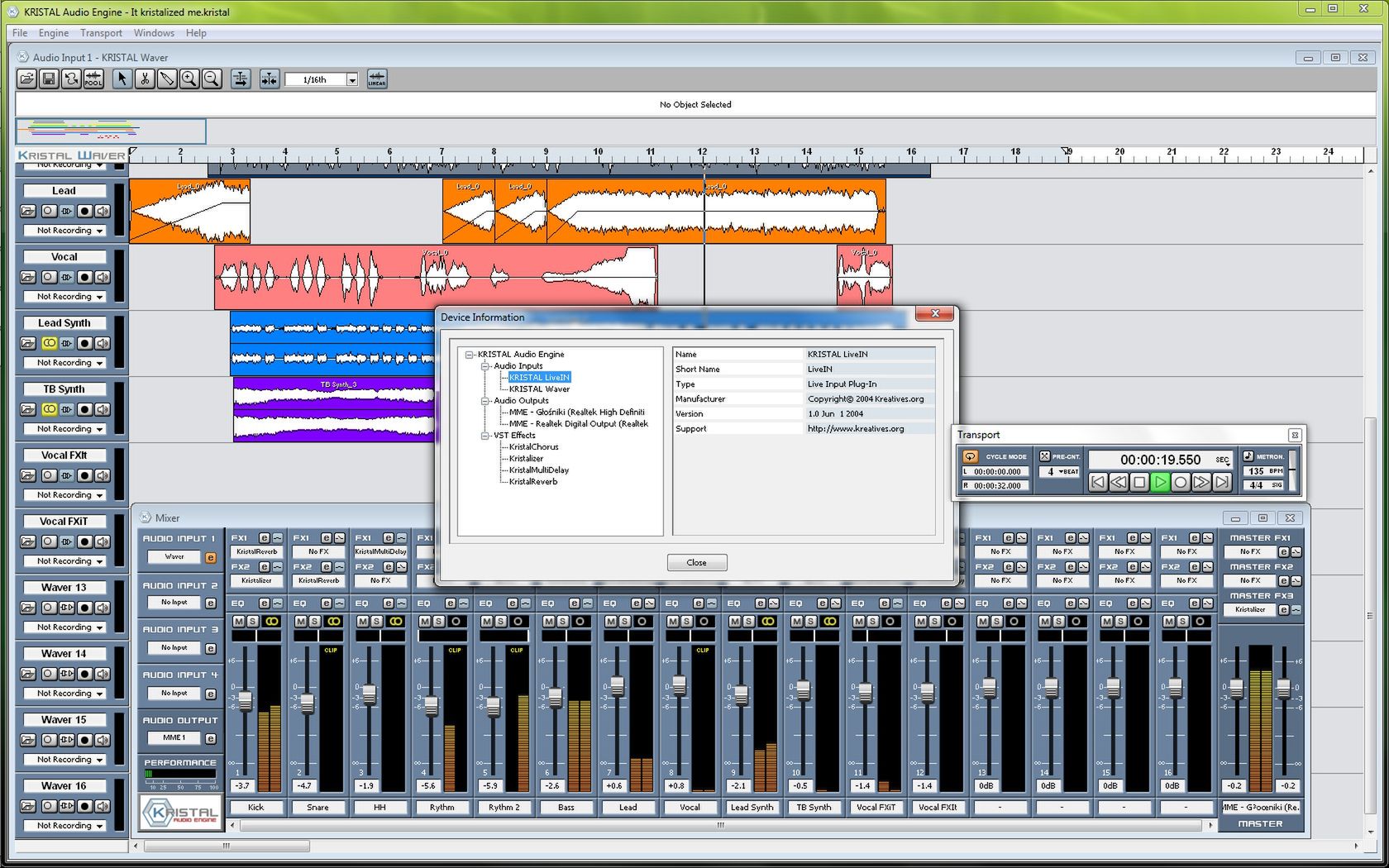The width and height of the screenshot is (1389, 868).
Task: Open the Windows menu
Action: tap(154, 33)
